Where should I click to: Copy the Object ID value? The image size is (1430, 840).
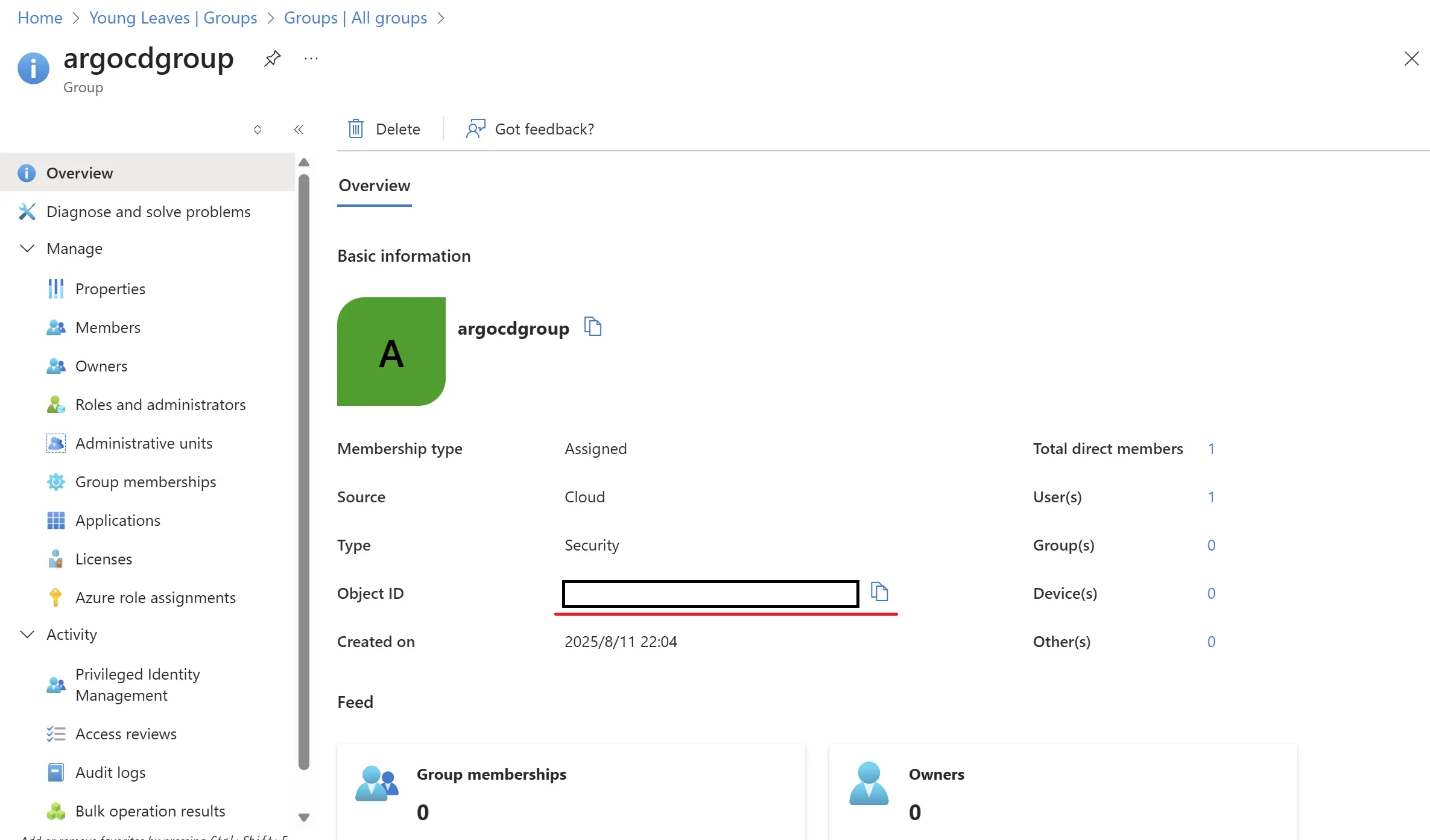click(879, 592)
